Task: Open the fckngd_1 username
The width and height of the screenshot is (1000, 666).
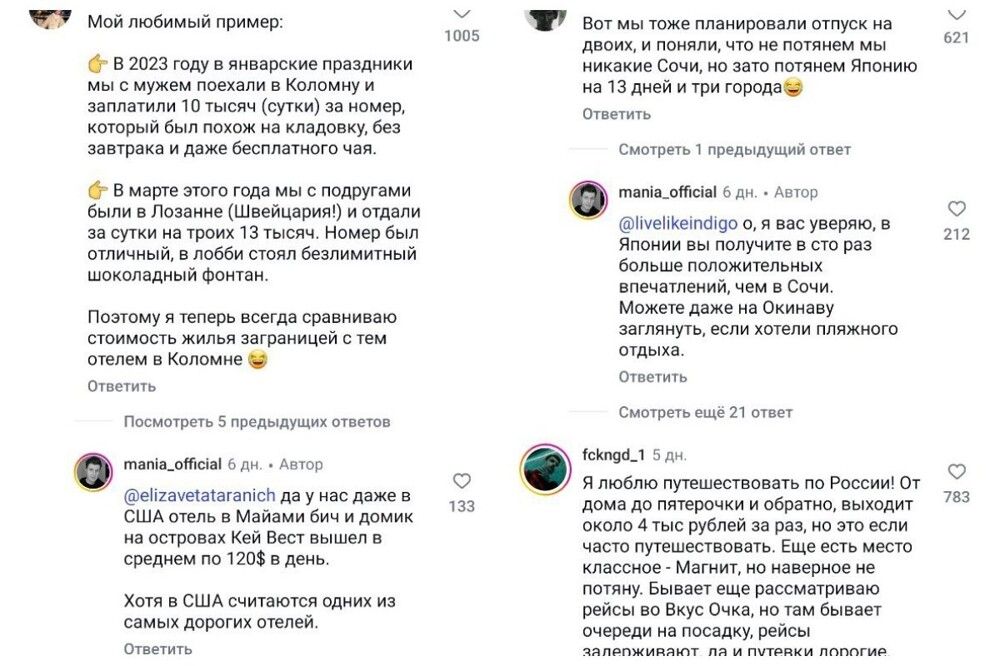Action: tap(613, 454)
